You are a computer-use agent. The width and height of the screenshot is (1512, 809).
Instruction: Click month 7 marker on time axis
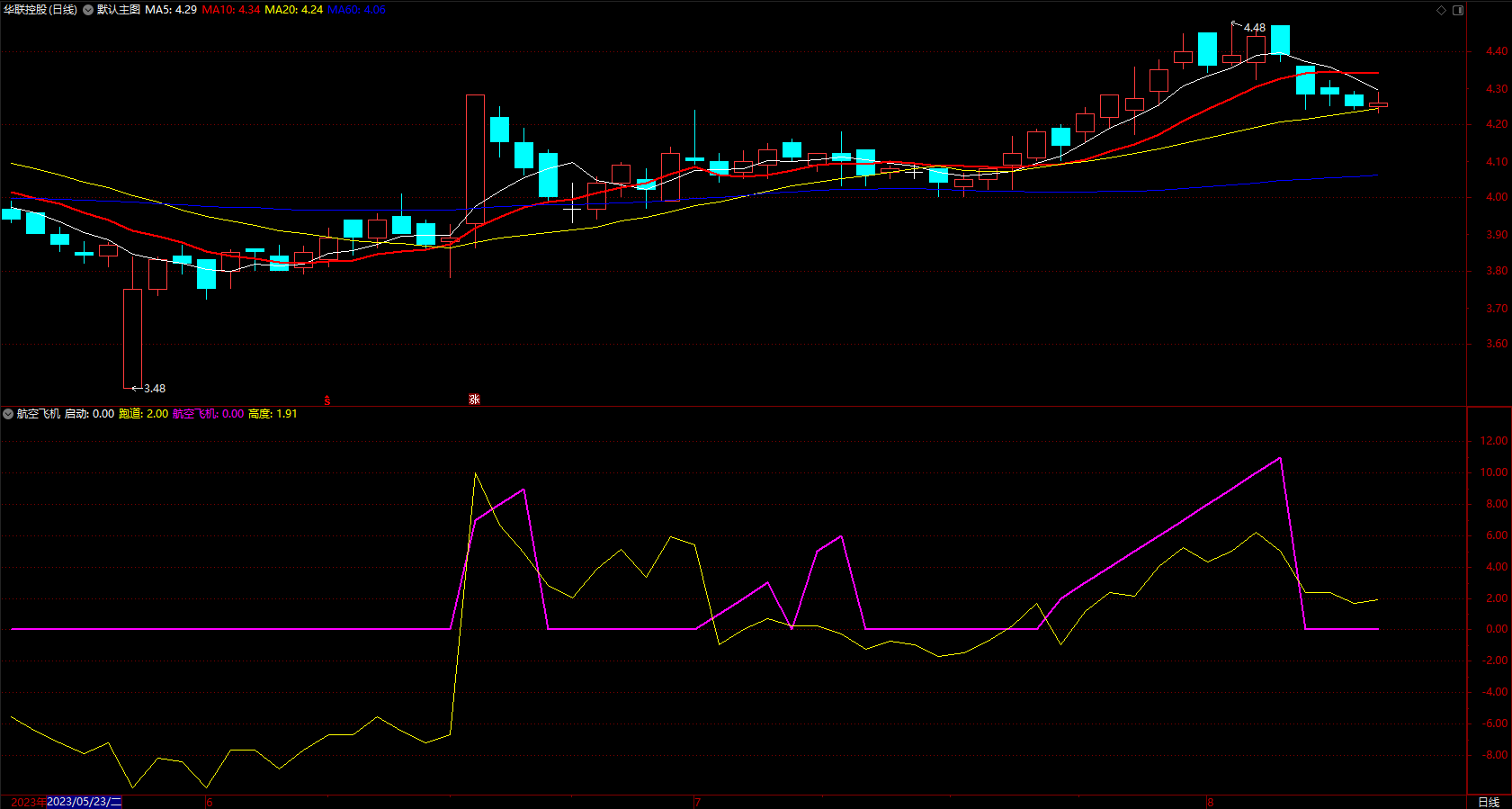point(697,802)
